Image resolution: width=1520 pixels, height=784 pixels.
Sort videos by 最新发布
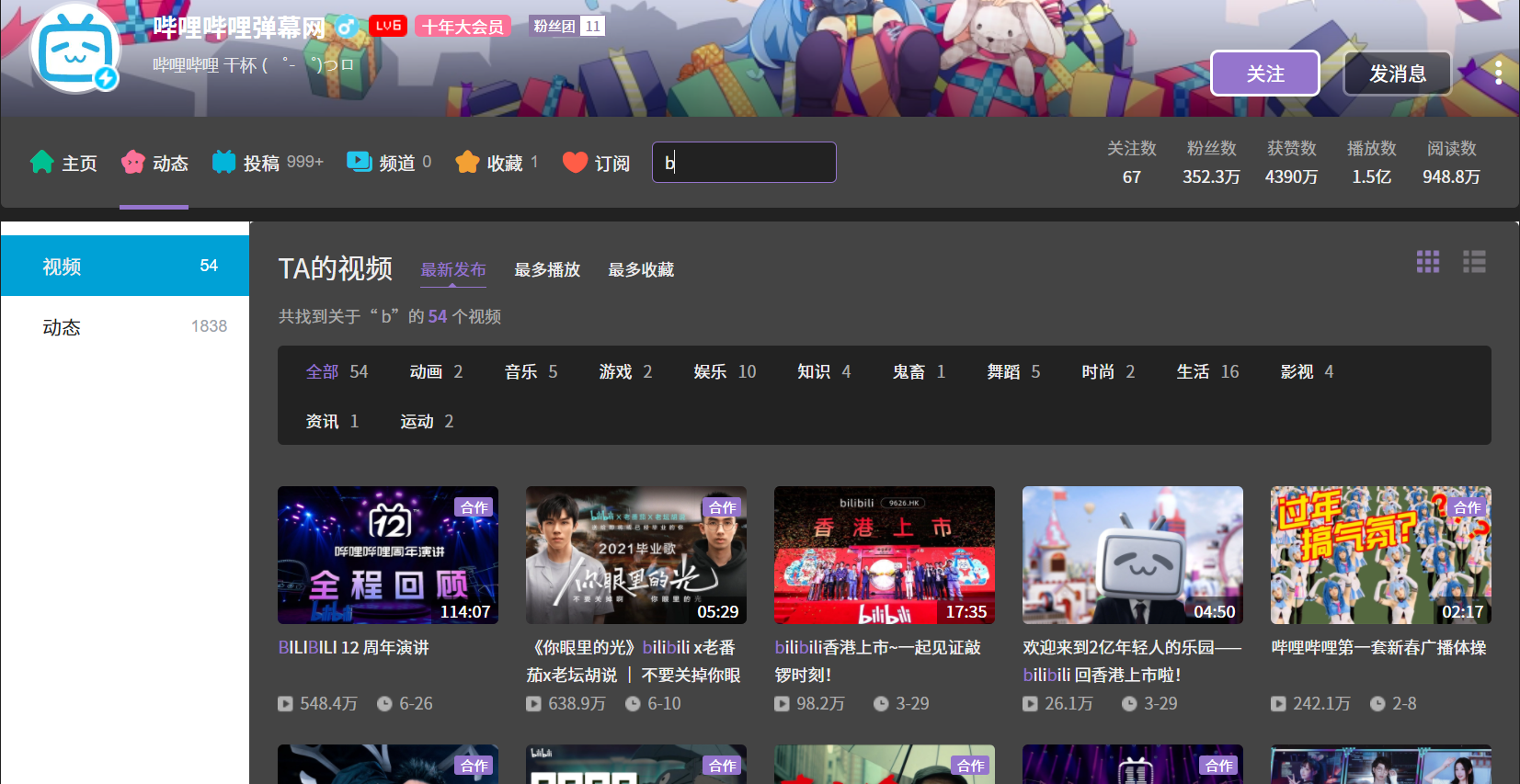tap(453, 269)
